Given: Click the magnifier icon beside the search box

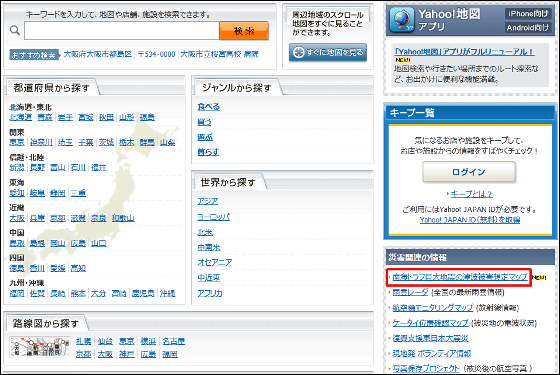Looking at the screenshot, I should [15, 30].
